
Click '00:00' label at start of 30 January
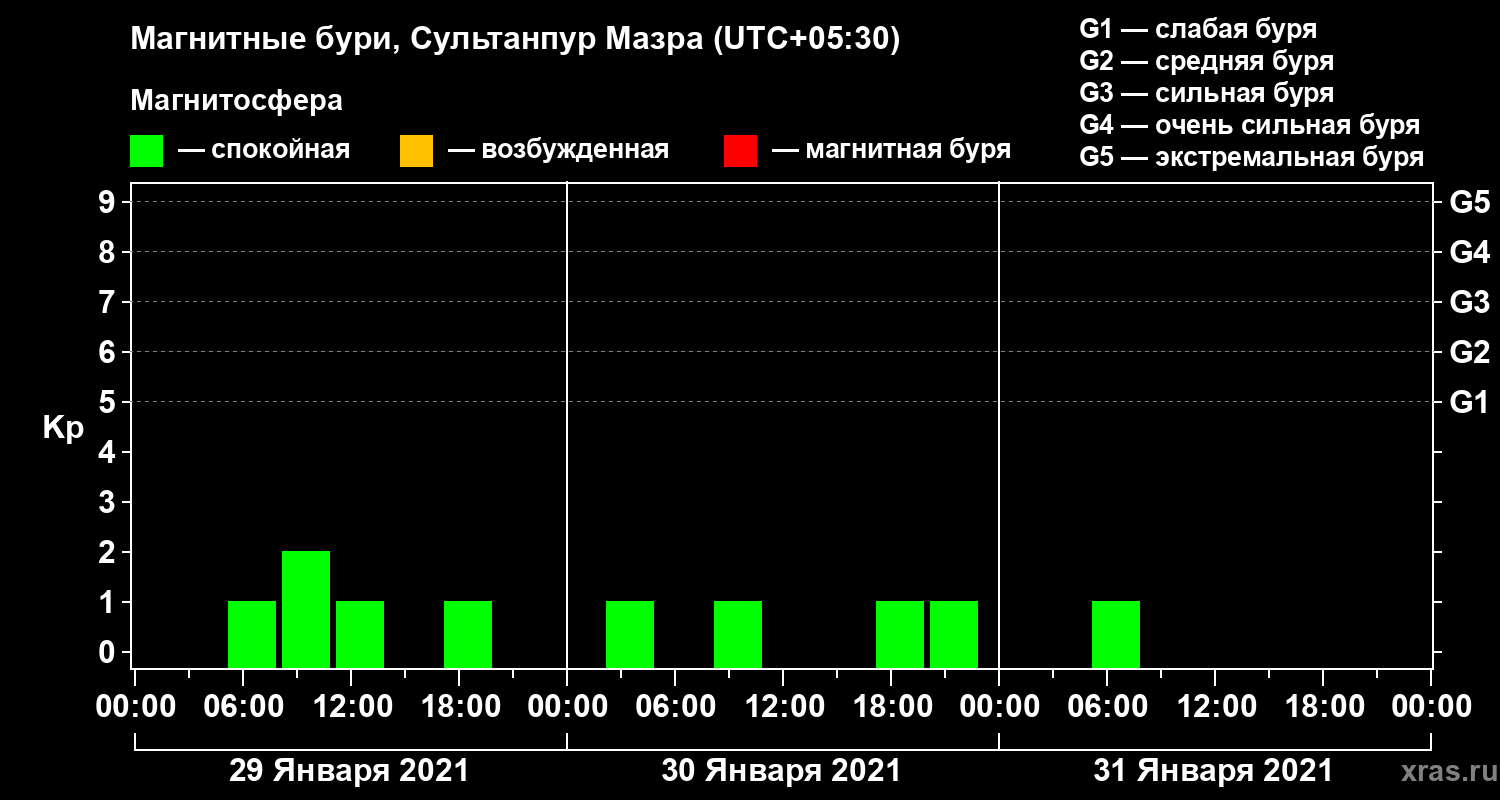click(x=567, y=707)
